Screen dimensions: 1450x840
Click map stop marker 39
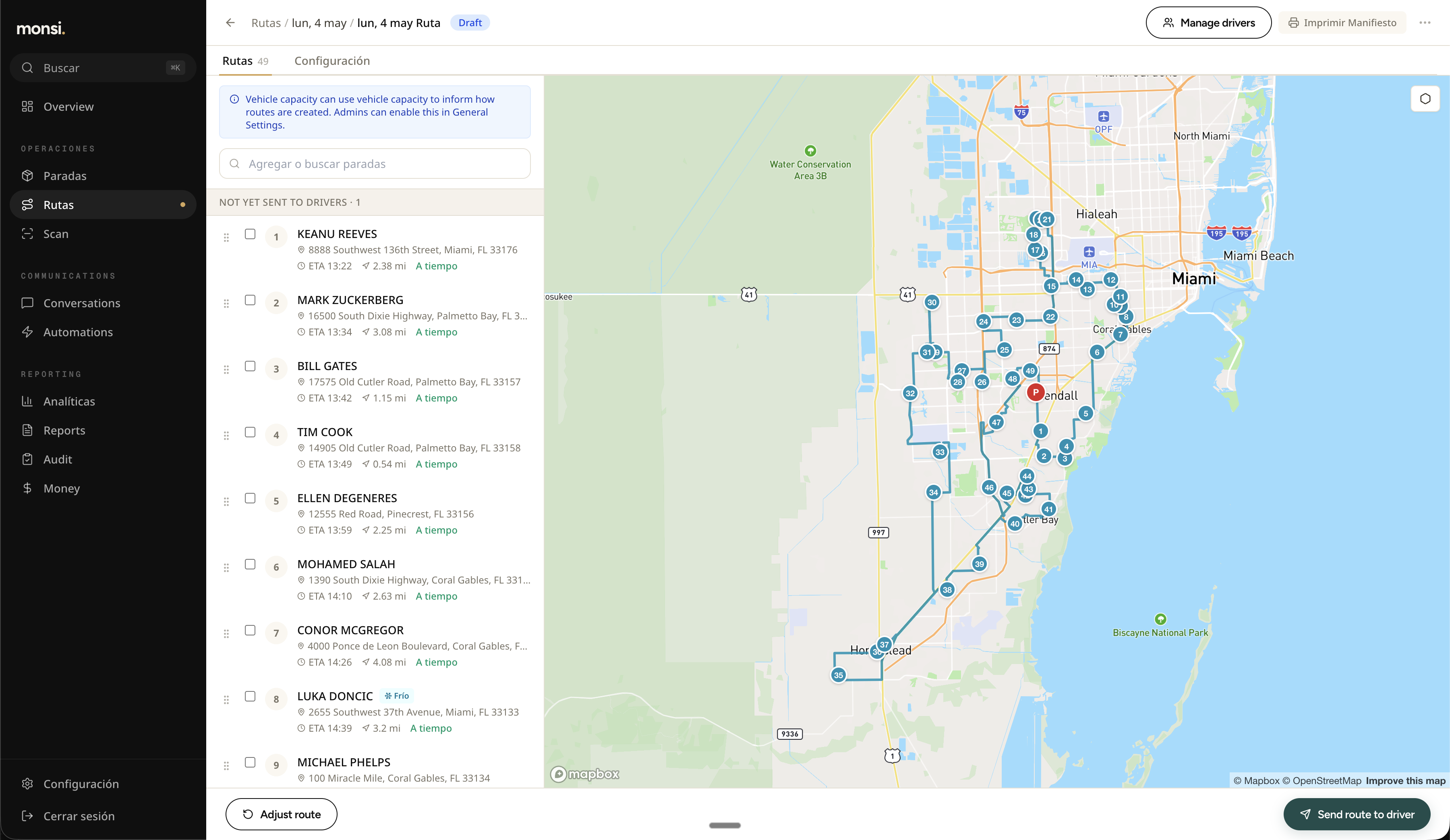(x=979, y=564)
